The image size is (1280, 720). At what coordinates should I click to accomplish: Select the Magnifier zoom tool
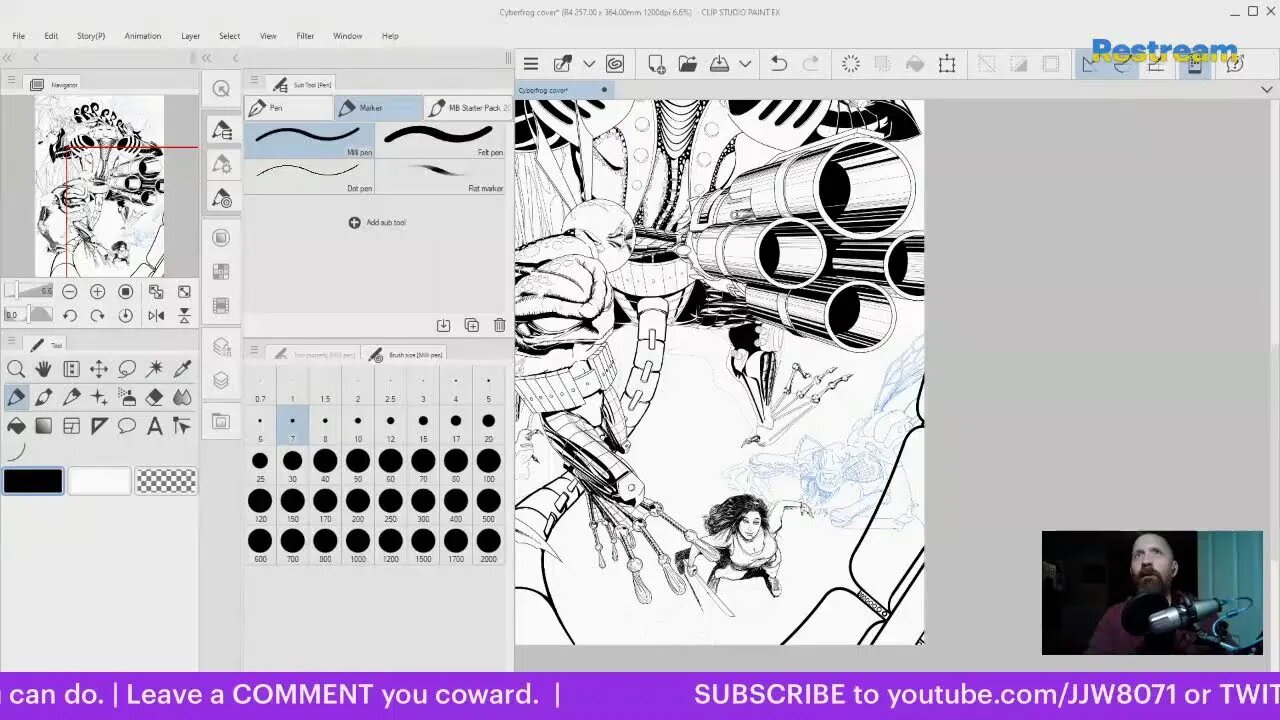click(x=16, y=369)
